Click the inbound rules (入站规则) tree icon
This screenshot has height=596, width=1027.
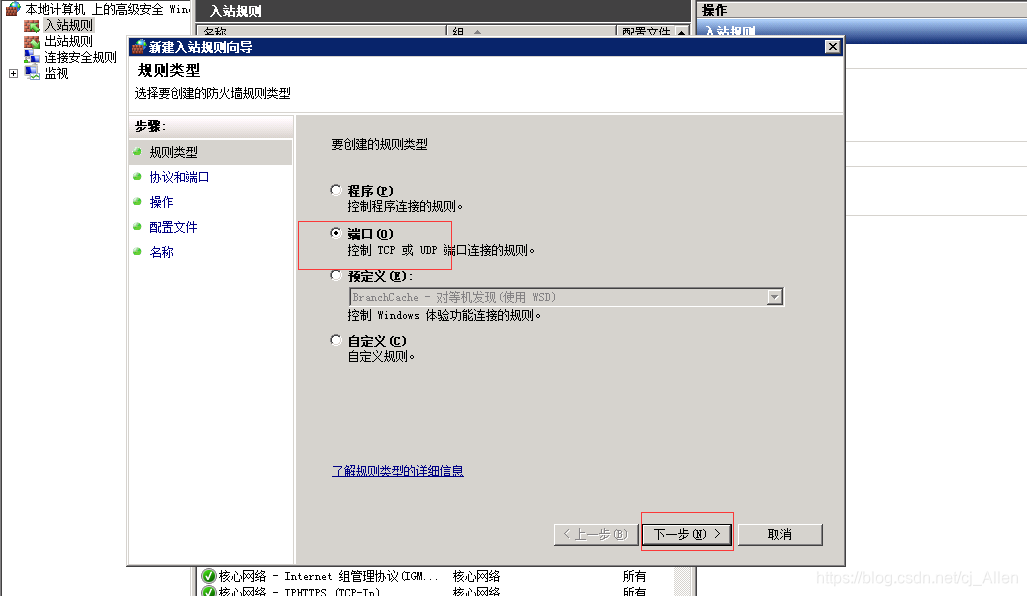31,26
